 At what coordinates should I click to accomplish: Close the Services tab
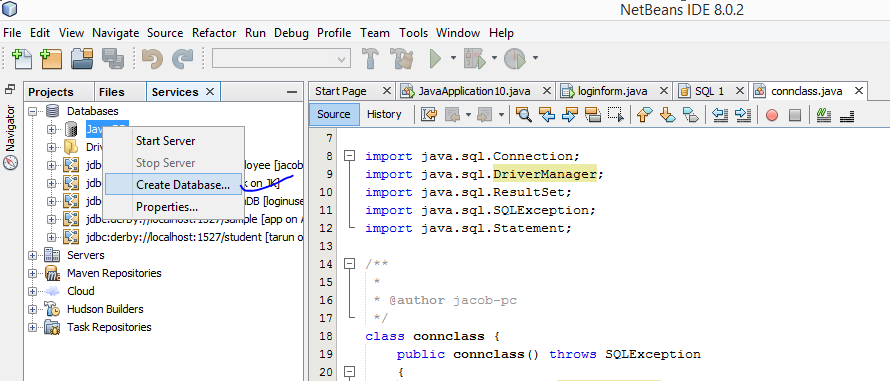pyautogui.click(x=209, y=91)
